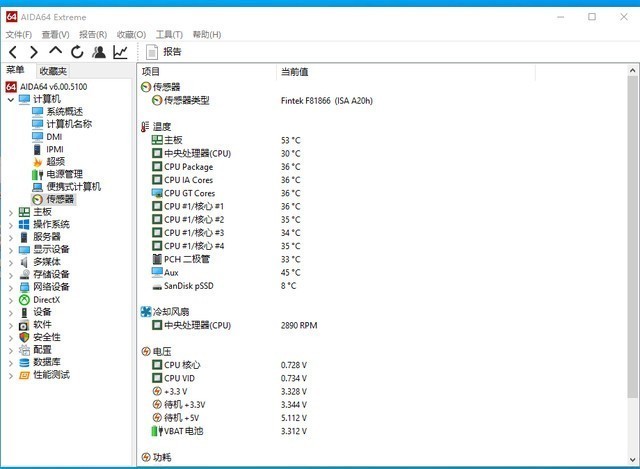Viewport: 640px width, 469px height.
Task: Select AIDA64 v6.00.5100 root node
Action: 47,87
